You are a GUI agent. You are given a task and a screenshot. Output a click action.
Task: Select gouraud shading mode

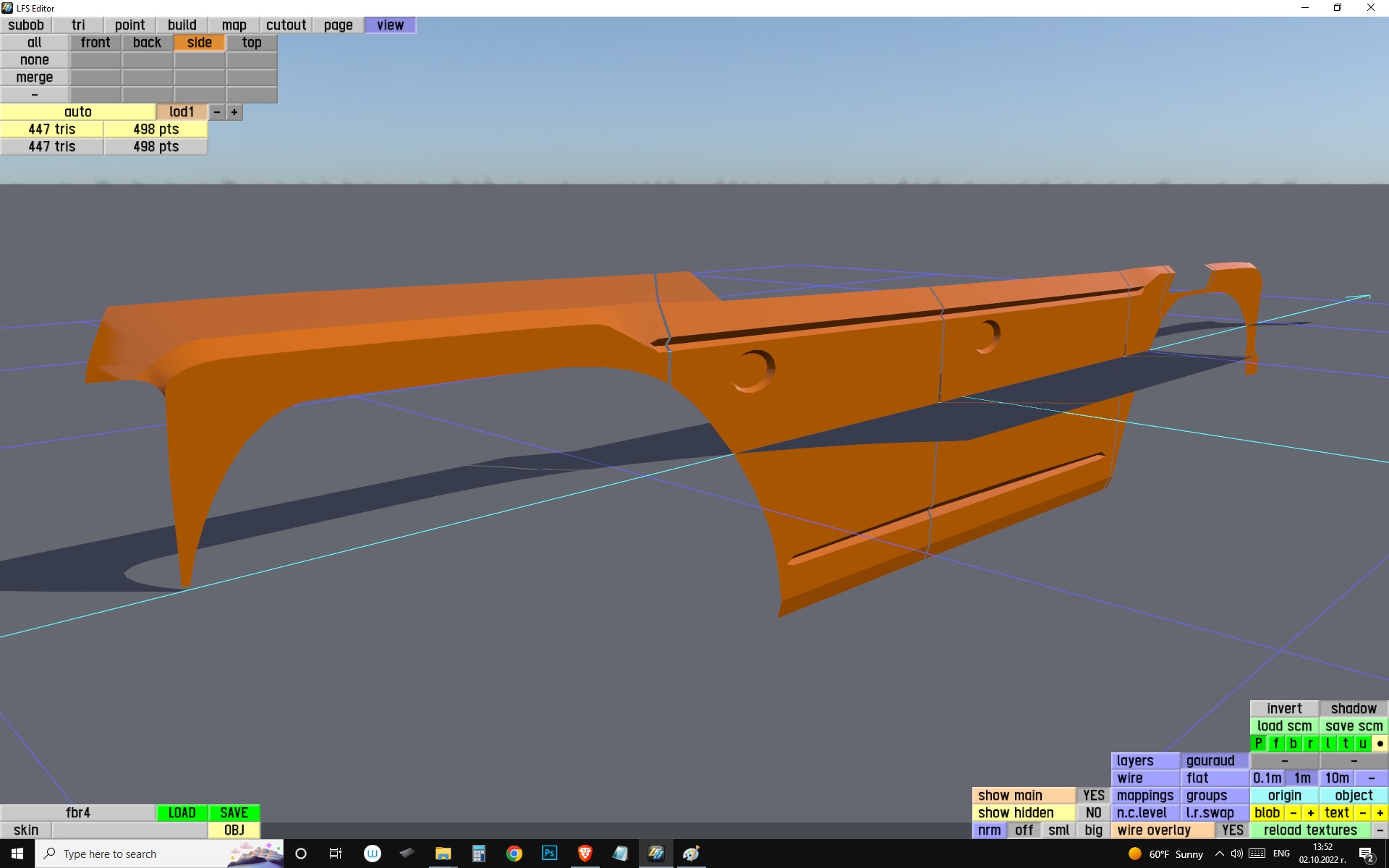click(1215, 761)
